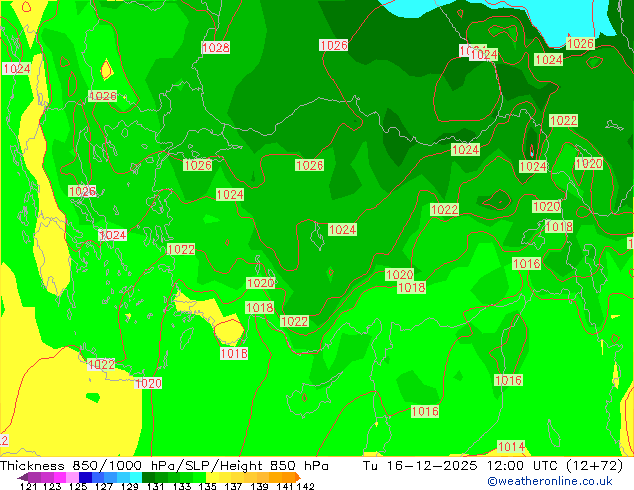634x490 pixels.
Task: Click legend value 141
Action: (x=285, y=486)
